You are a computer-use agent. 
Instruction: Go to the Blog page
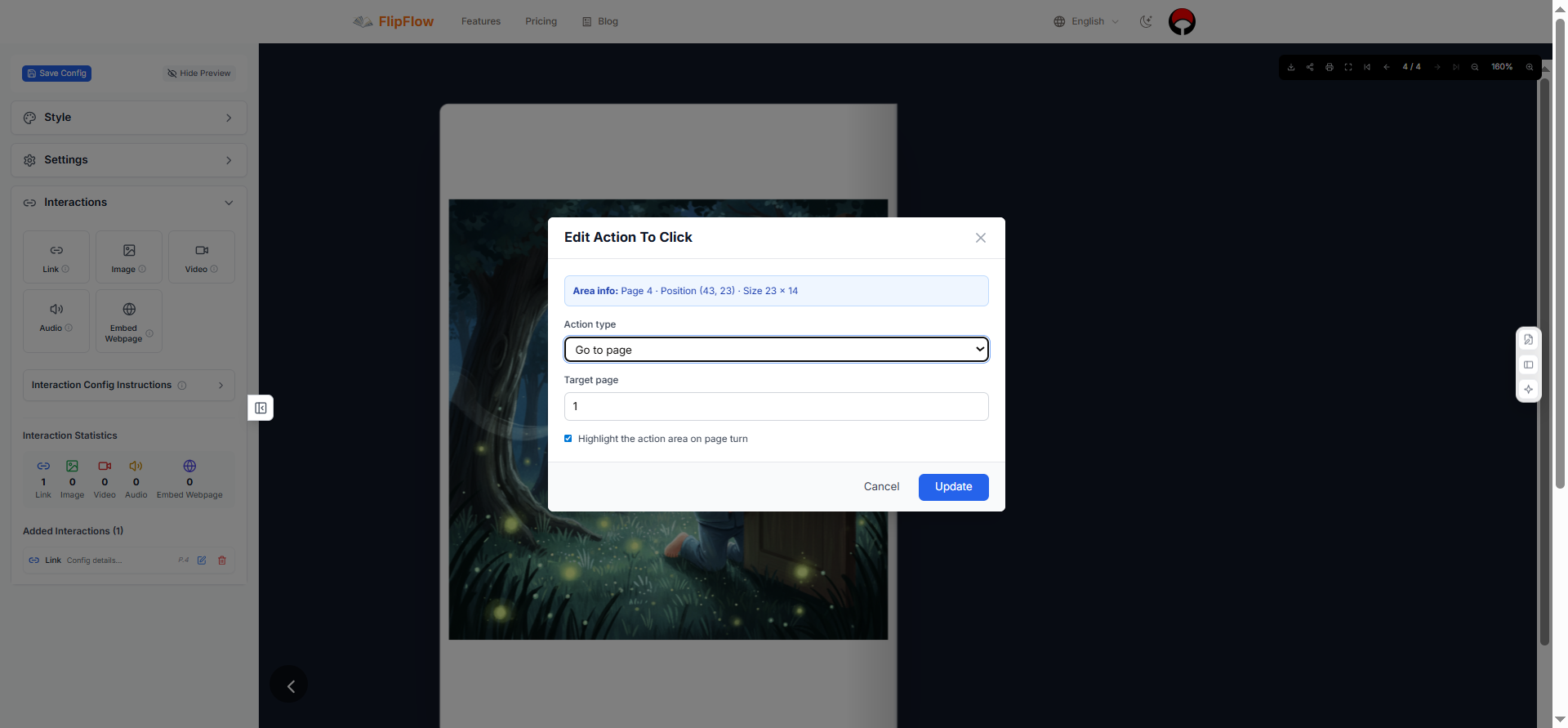(600, 21)
